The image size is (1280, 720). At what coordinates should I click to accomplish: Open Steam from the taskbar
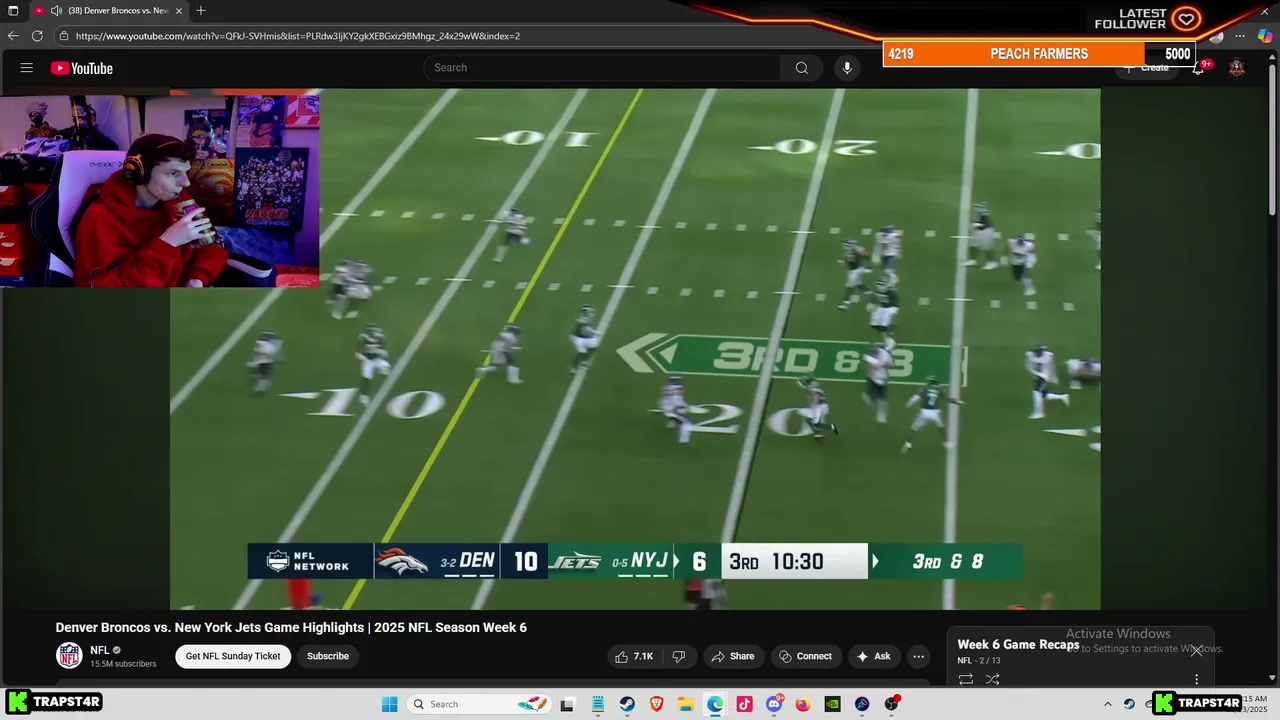pyautogui.click(x=627, y=704)
